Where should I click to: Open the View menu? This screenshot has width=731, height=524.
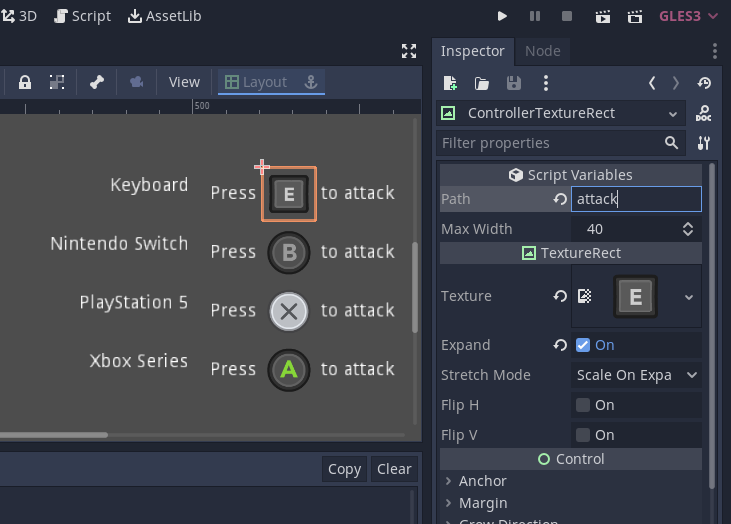(184, 82)
